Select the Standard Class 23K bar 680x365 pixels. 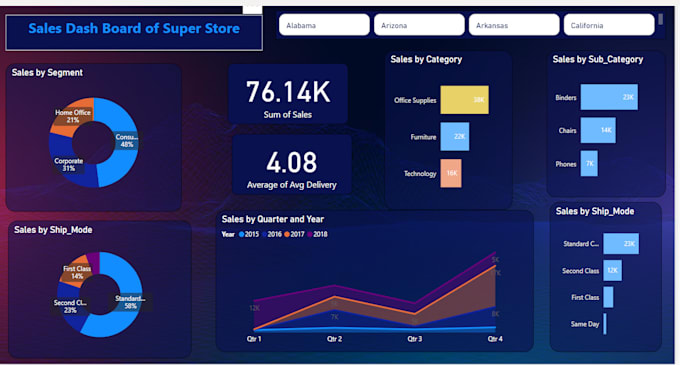tap(621, 244)
